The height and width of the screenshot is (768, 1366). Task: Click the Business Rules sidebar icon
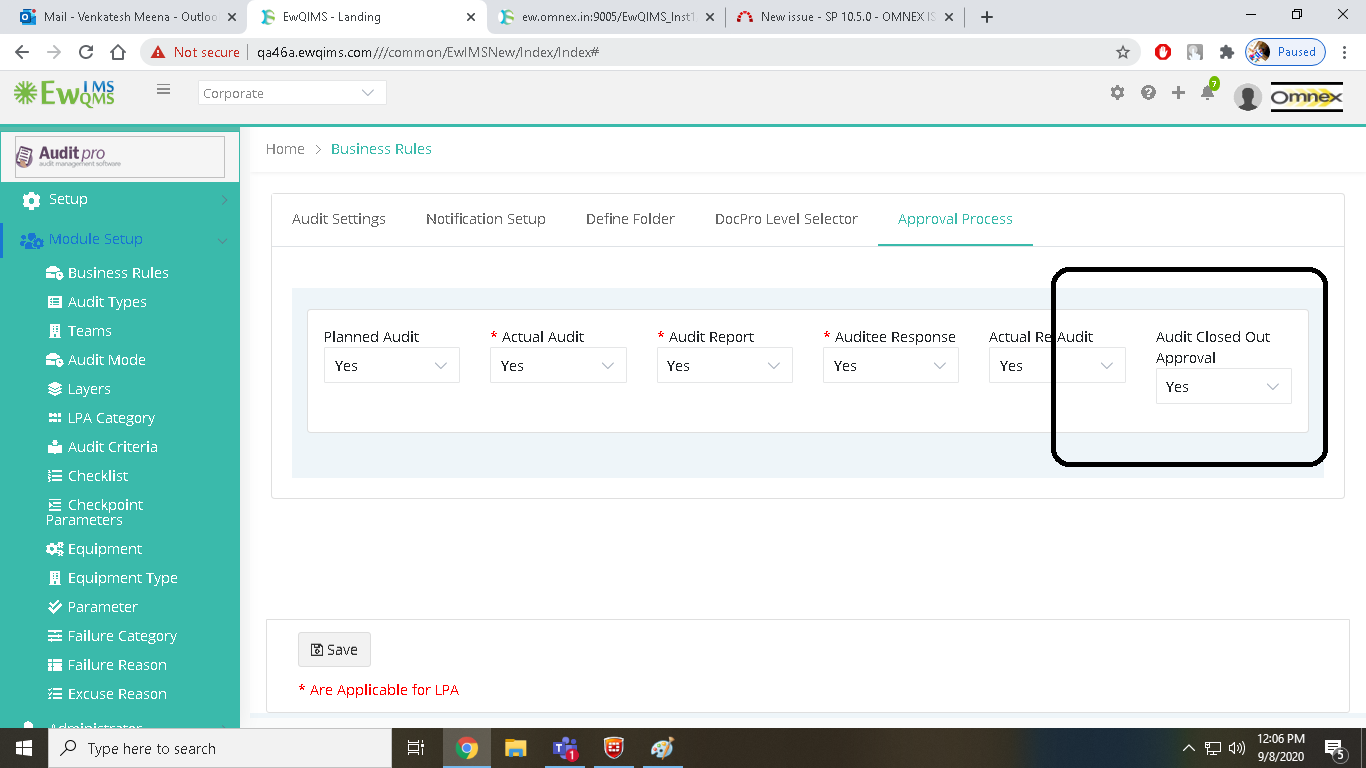[x=55, y=273]
